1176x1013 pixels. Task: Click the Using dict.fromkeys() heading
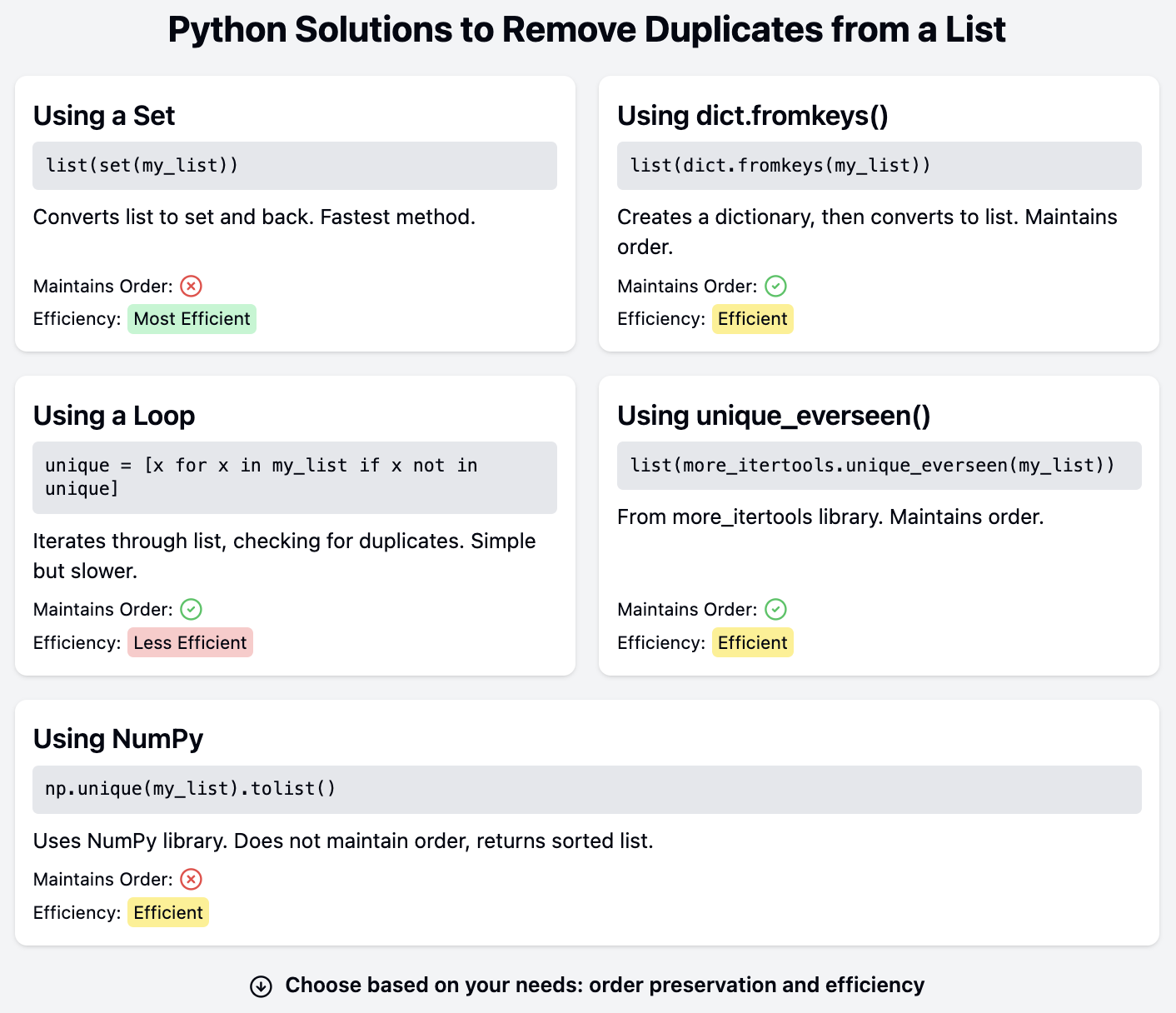[x=753, y=116]
